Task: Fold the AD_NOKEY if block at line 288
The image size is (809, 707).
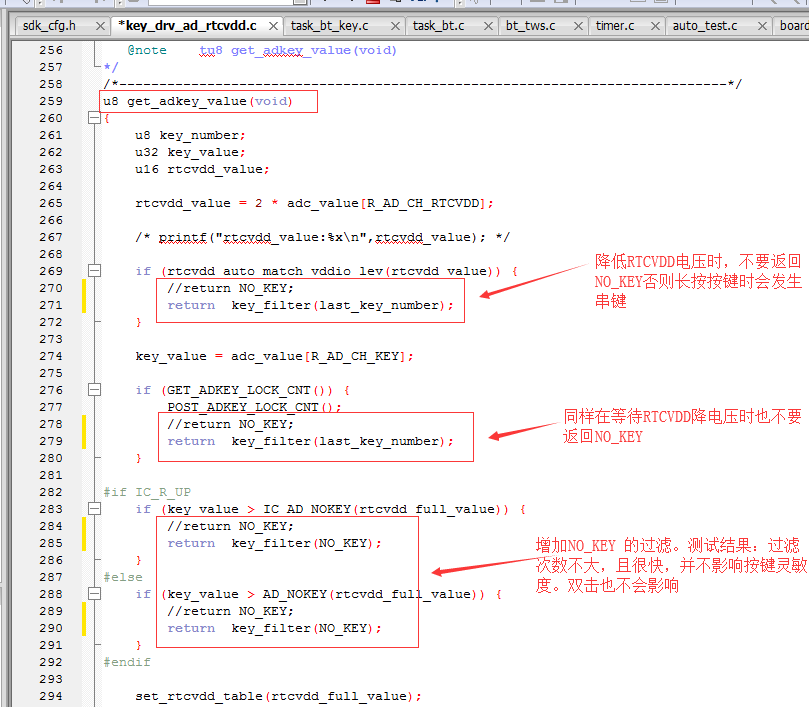Action: pos(94,594)
